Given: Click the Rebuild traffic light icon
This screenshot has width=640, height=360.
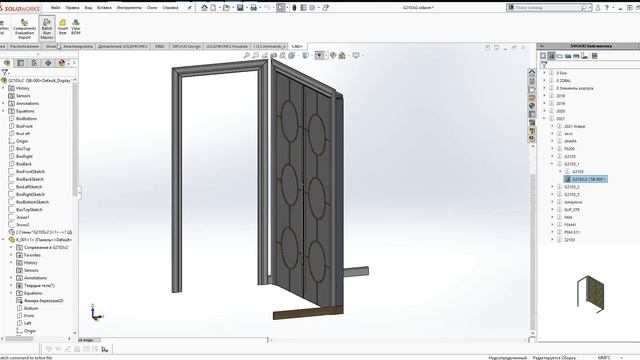Looking at the screenshot, I should [x=294, y=7].
